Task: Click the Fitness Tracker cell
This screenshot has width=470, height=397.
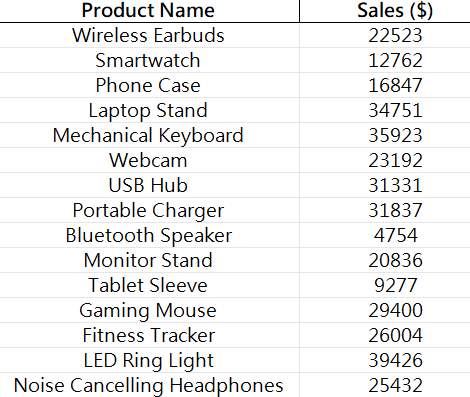Action: point(149,335)
